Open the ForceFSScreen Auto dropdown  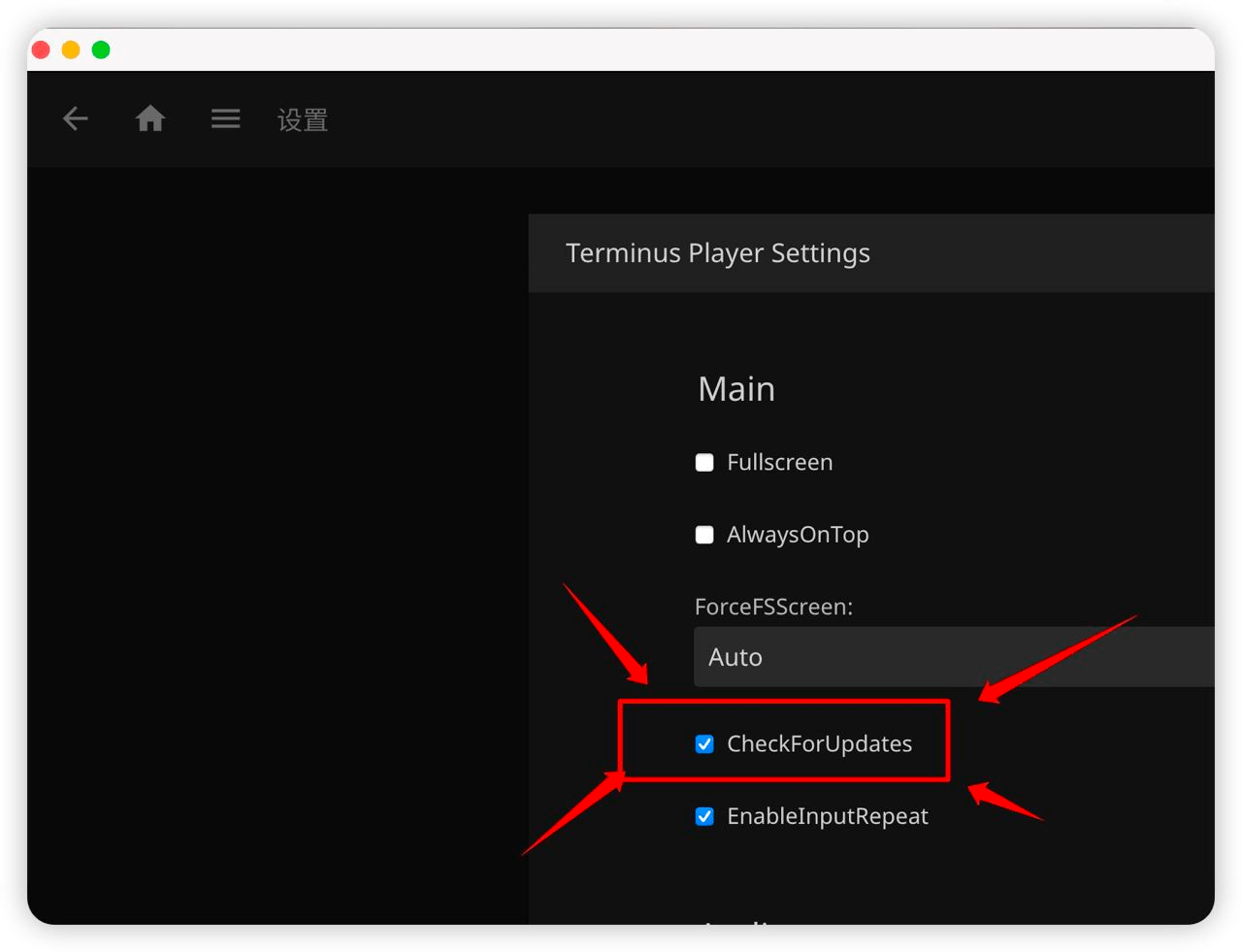click(x=953, y=657)
